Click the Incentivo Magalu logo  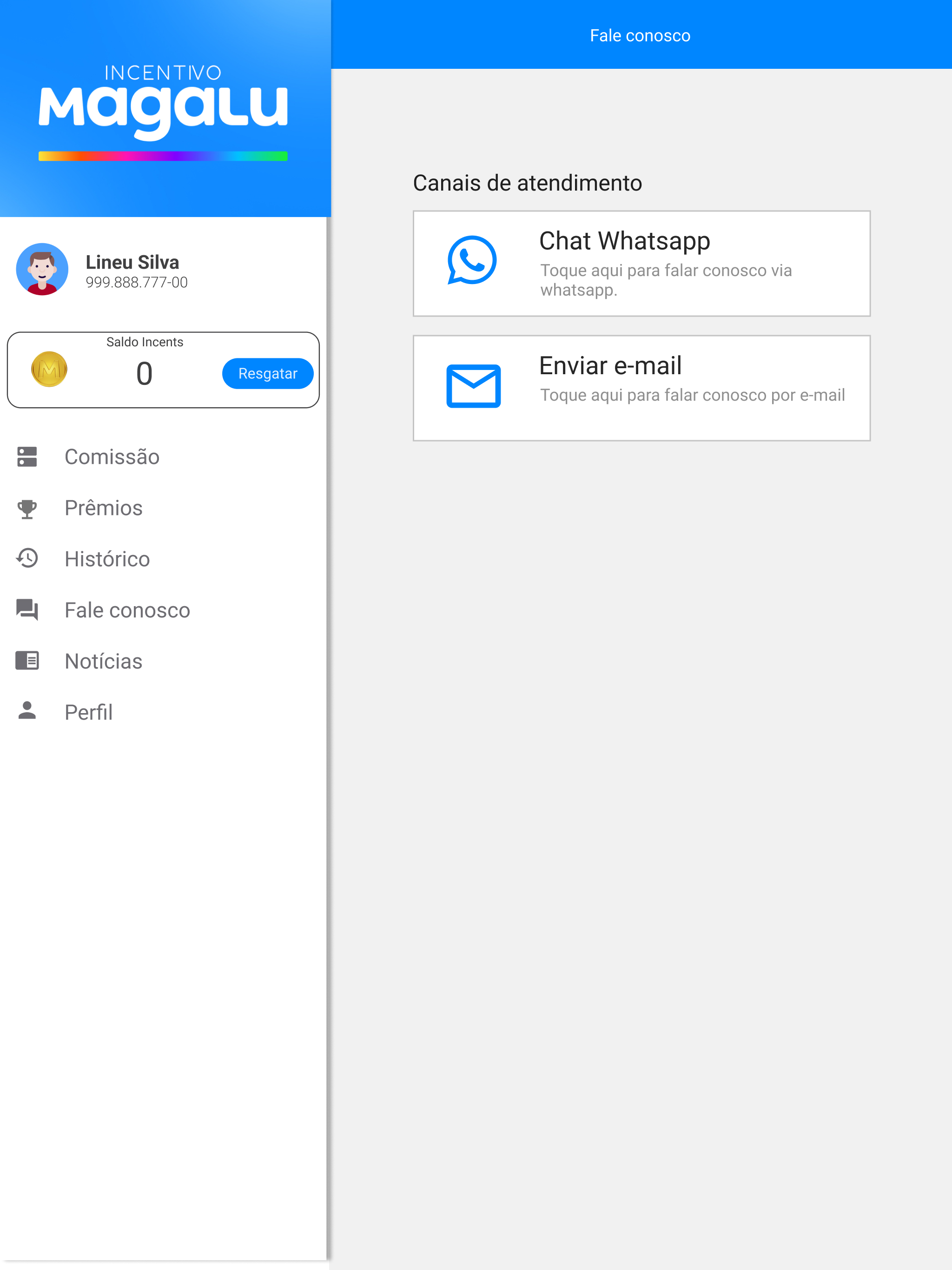pyautogui.click(x=163, y=112)
